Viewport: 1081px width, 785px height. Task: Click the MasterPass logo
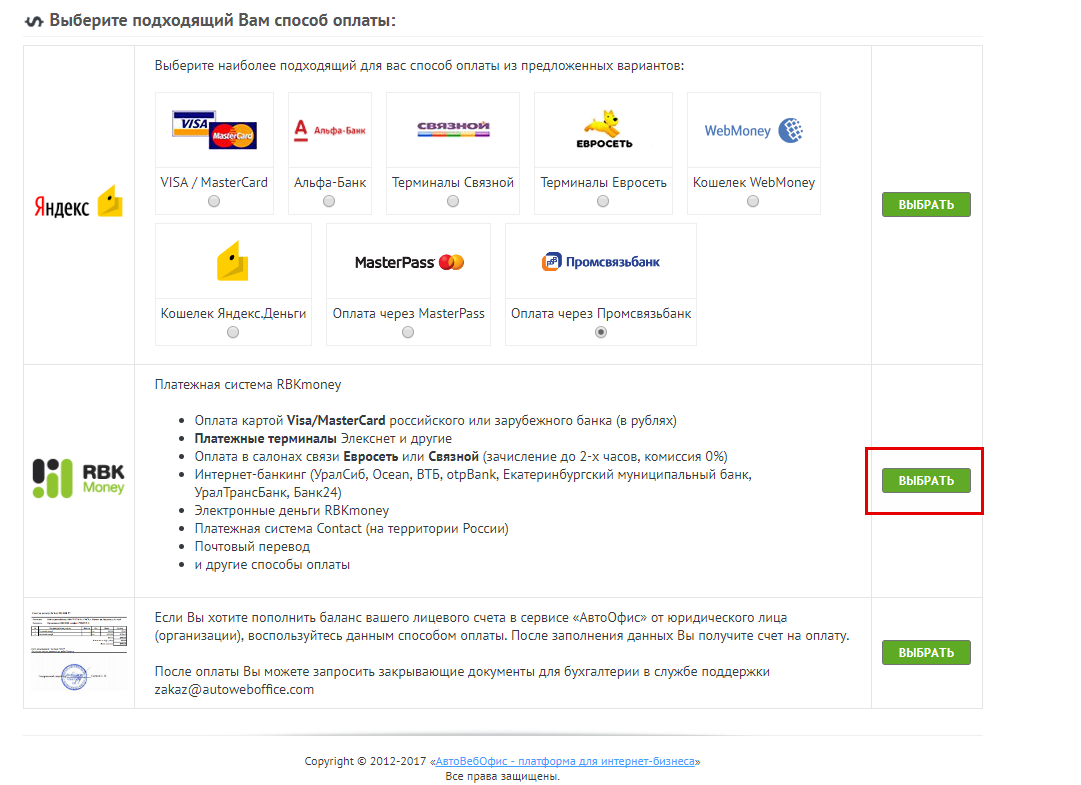tap(409, 262)
